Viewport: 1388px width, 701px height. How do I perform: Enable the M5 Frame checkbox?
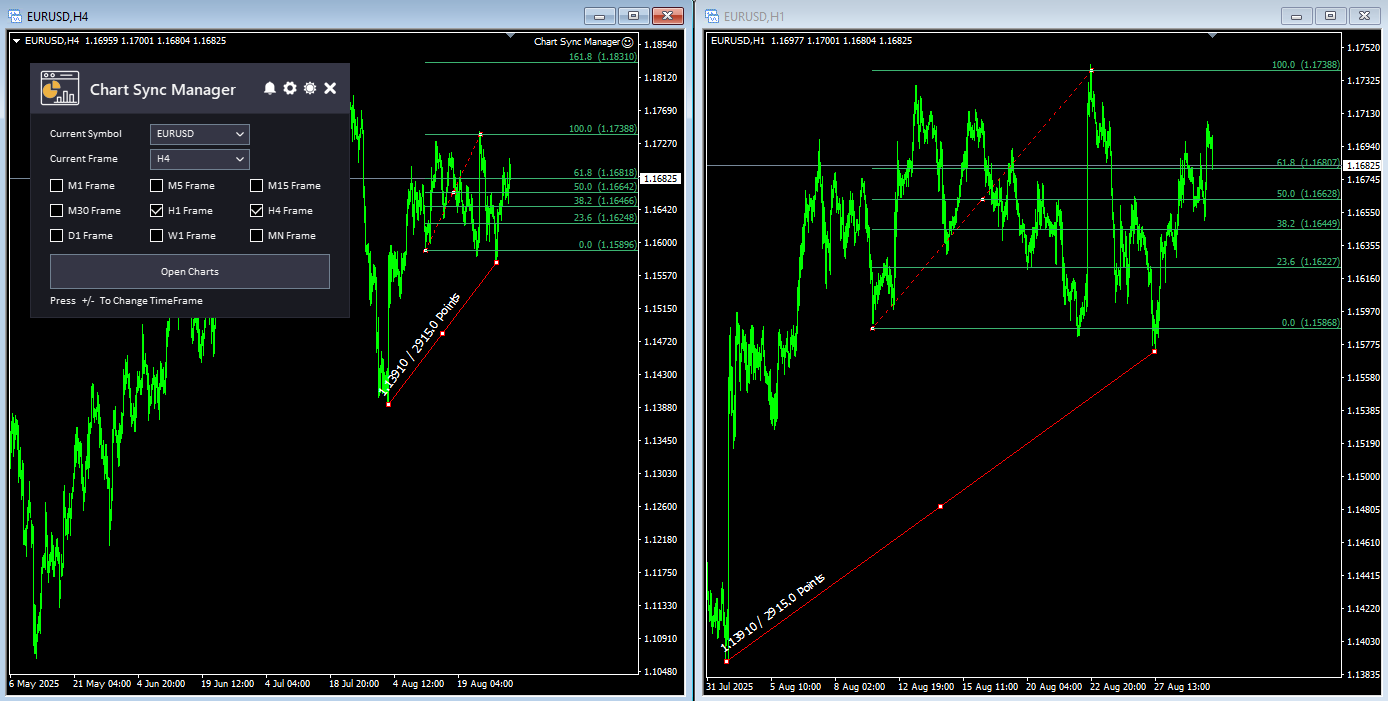(x=157, y=186)
